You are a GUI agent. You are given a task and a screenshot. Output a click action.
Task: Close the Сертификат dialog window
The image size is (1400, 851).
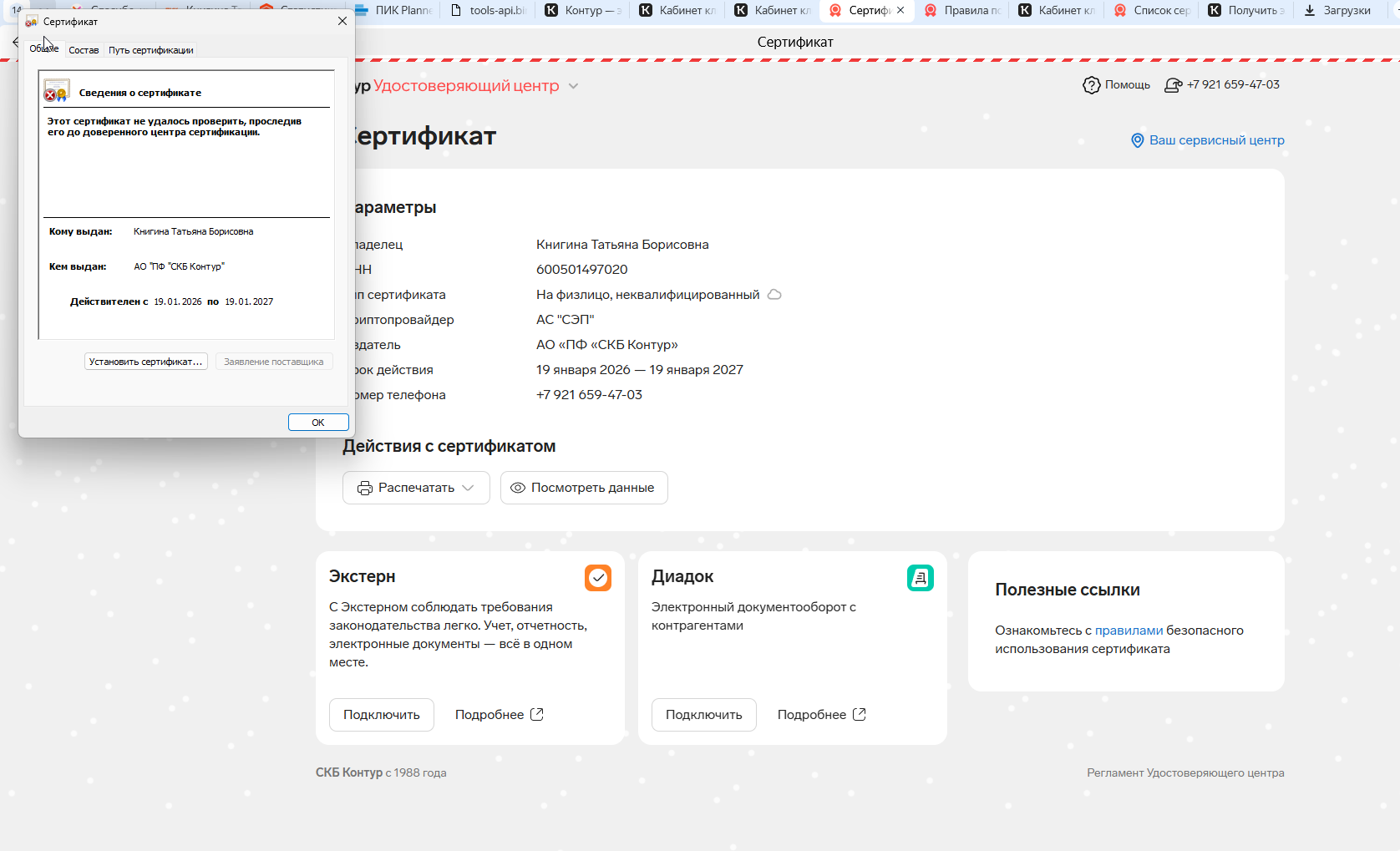(342, 22)
